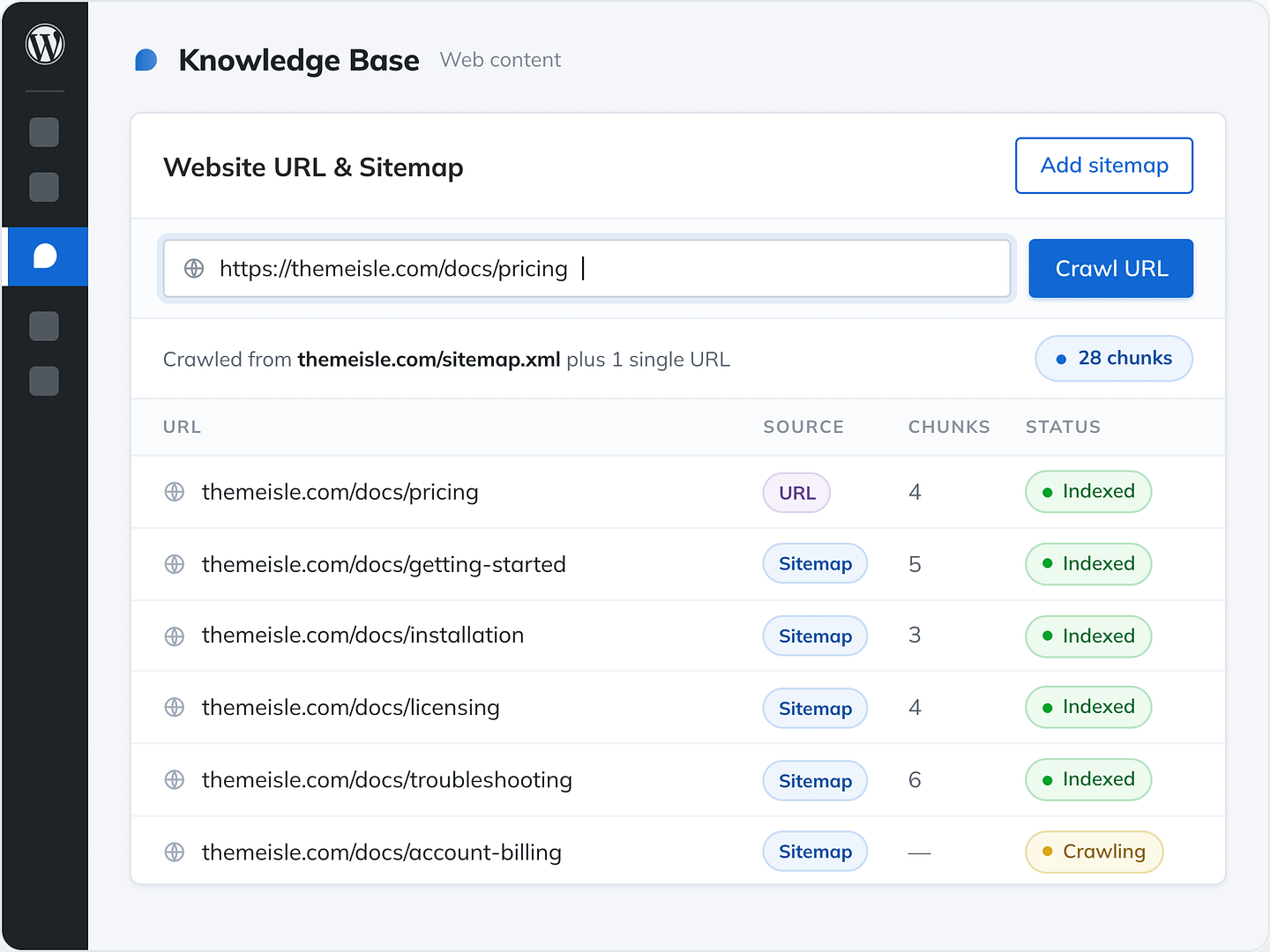The width and height of the screenshot is (1270, 952).
Task: Click the Website URL & Sitemap heading
Action: click(x=313, y=167)
